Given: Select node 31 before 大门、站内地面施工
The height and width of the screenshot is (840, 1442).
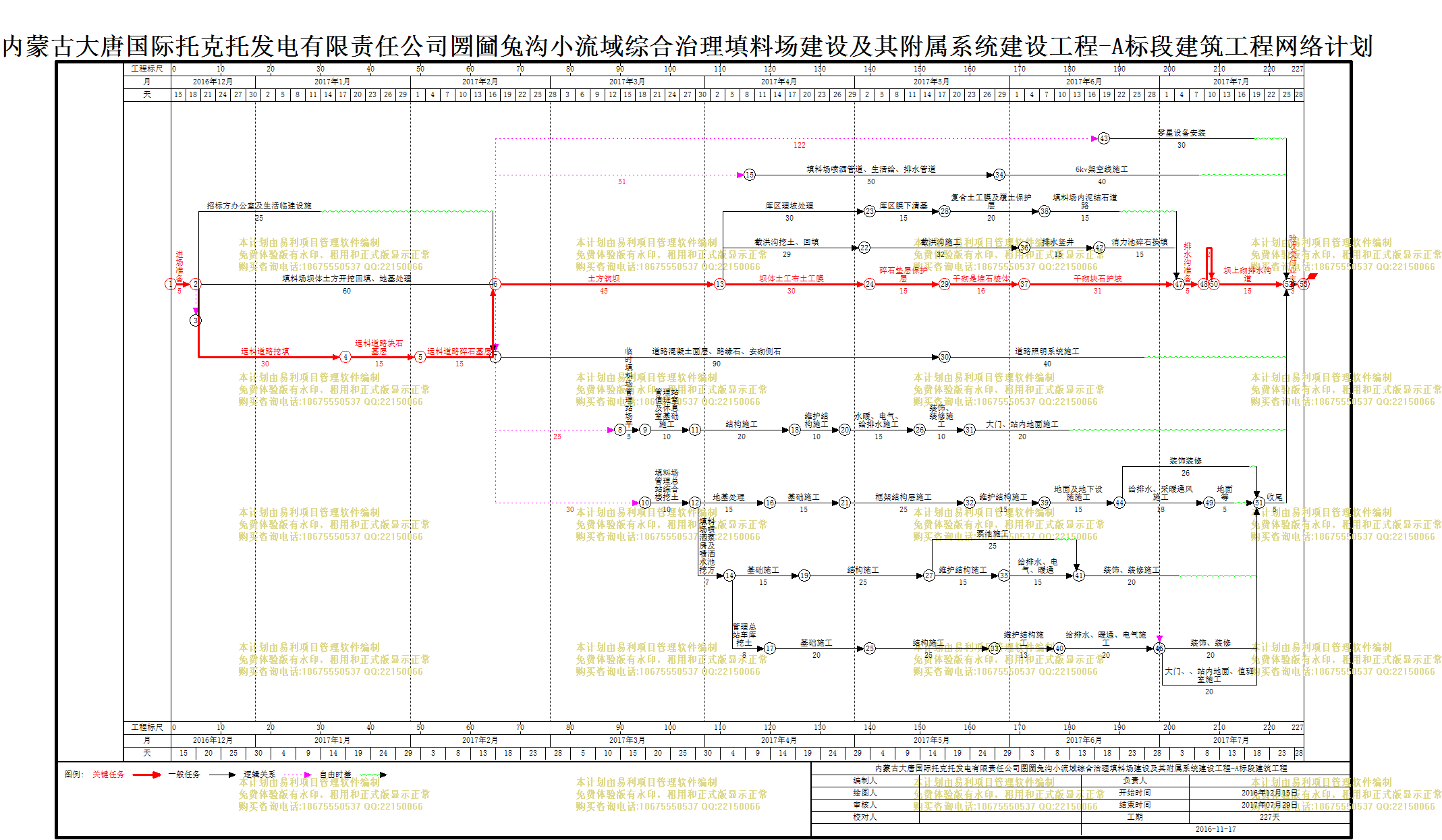Looking at the screenshot, I should (969, 430).
